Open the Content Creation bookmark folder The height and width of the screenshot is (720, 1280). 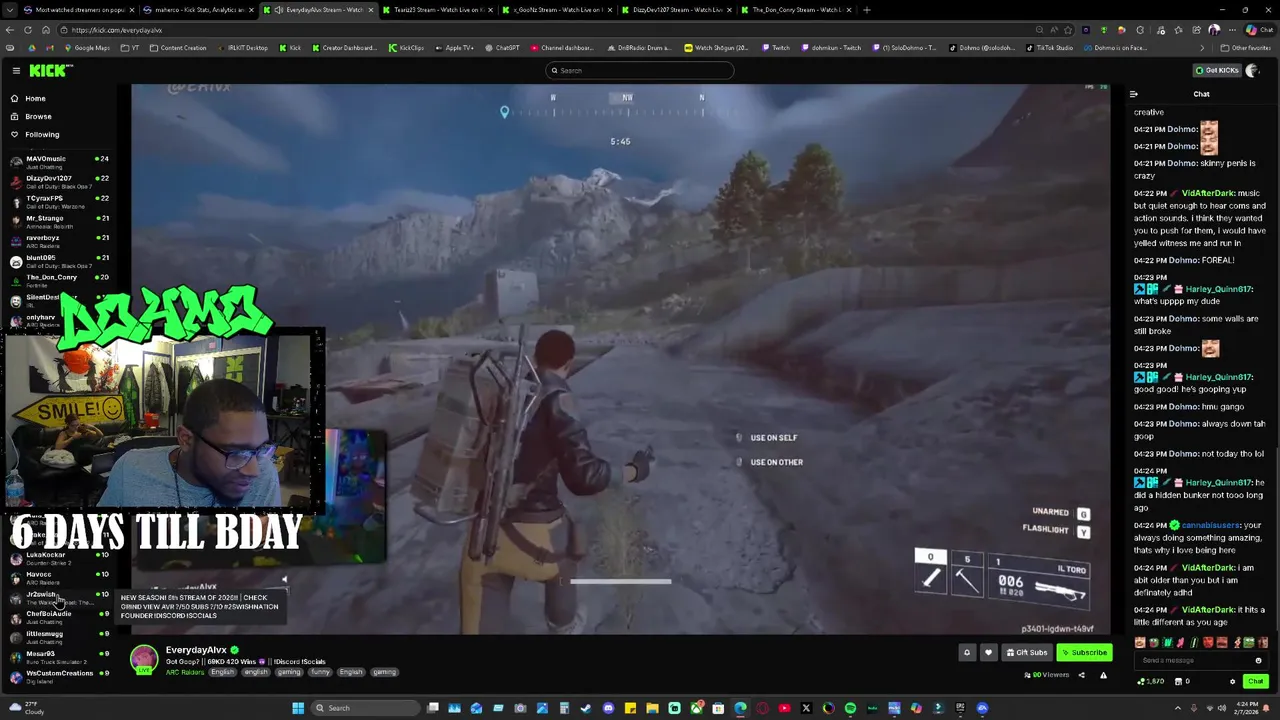pos(178,48)
